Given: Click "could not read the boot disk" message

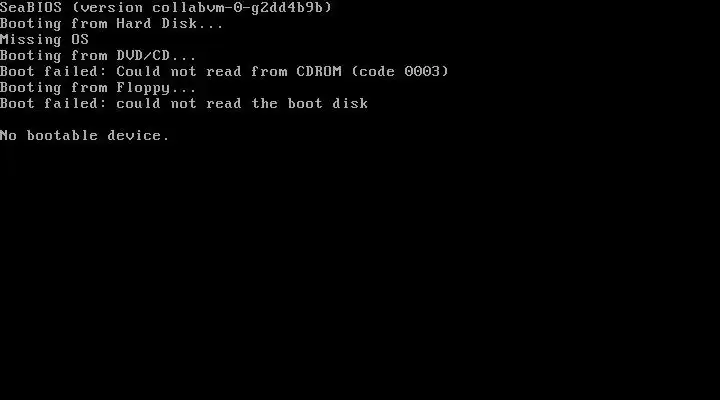Looking at the screenshot, I should (x=242, y=103).
